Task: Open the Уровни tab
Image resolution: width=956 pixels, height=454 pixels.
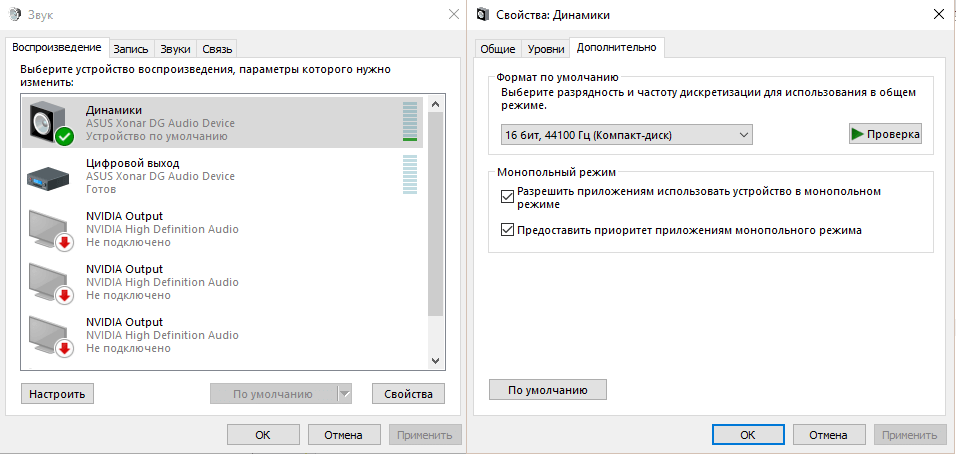Action: pos(545,48)
